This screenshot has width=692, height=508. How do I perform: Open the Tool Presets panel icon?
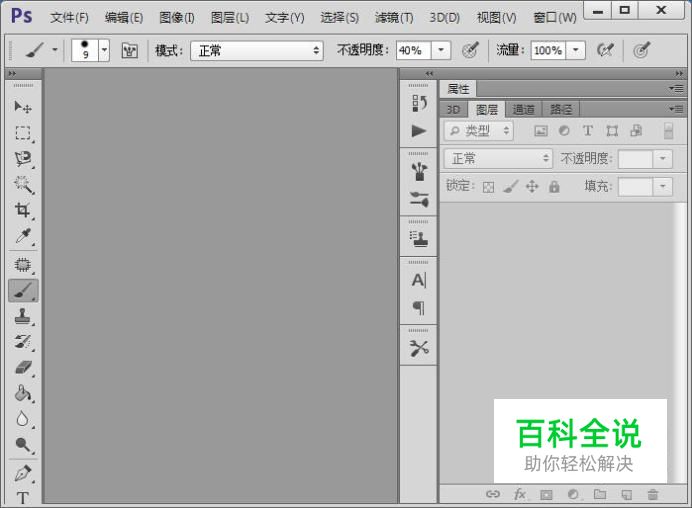419,348
